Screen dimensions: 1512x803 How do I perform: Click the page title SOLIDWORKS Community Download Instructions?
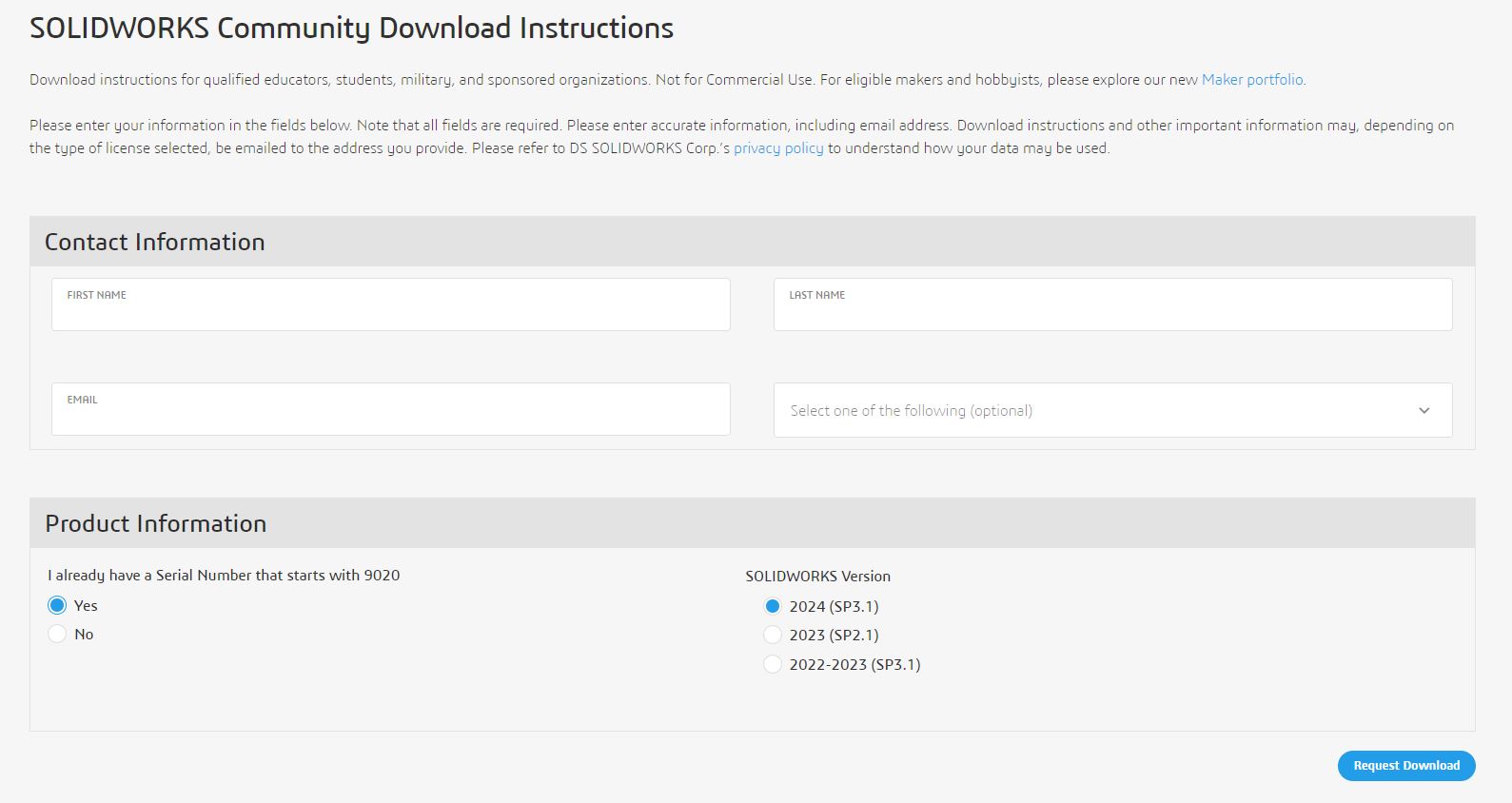click(x=351, y=29)
